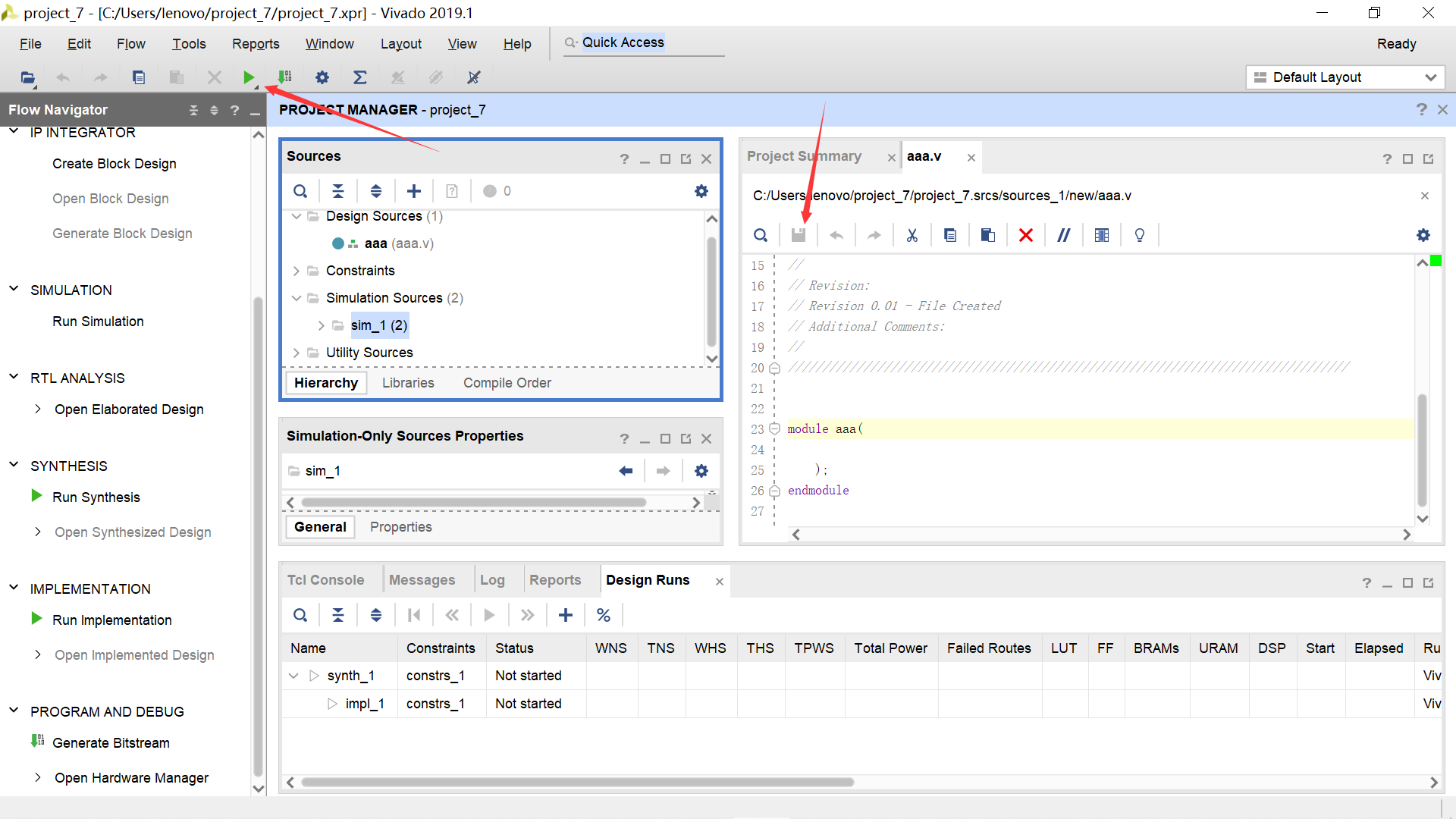Viewport: 1456px width, 819px height.
Task: Click Create Block Design
Action: click(114, 164)
